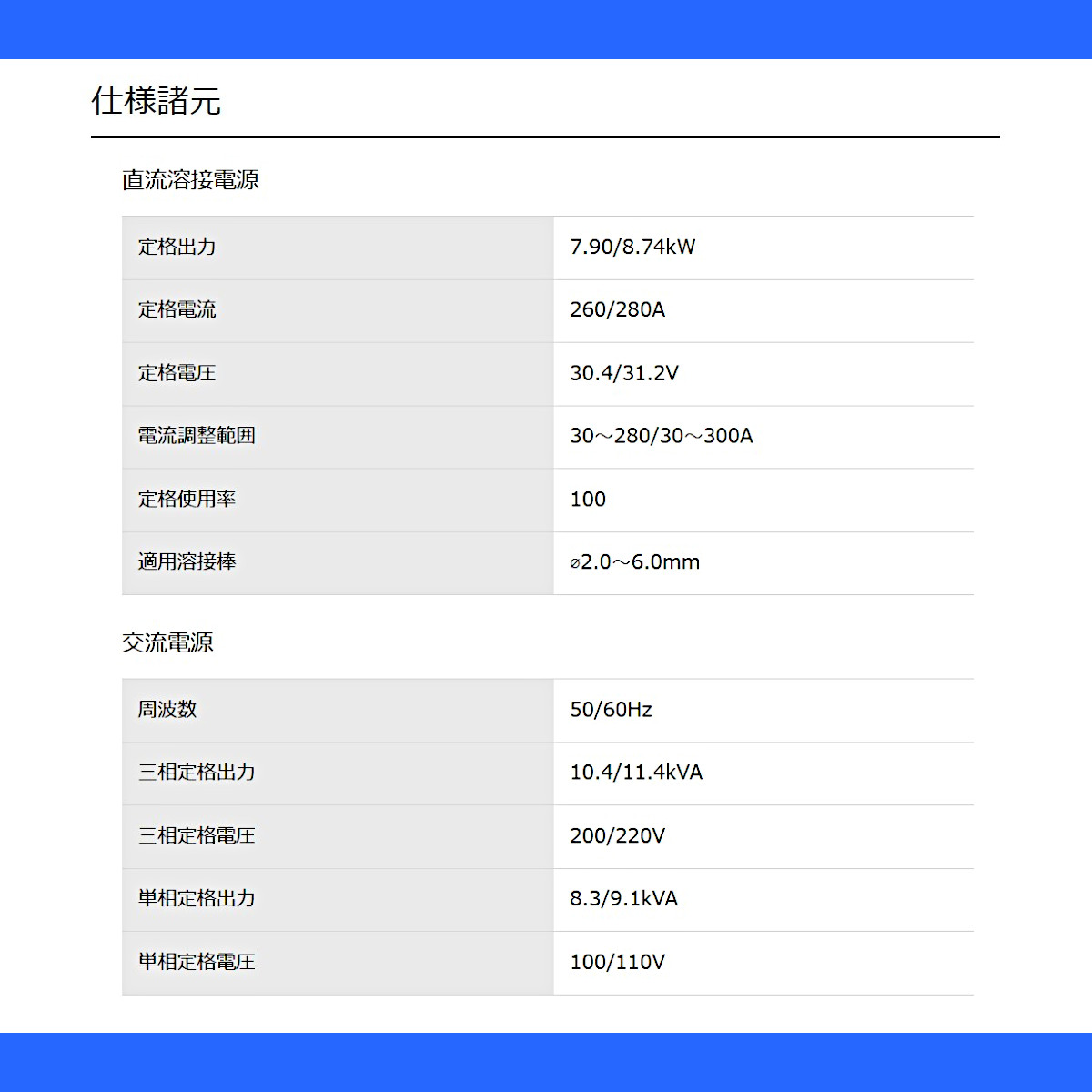
Task: Select the 50/60Hz value cell
Action: click(x=763, y=711)
